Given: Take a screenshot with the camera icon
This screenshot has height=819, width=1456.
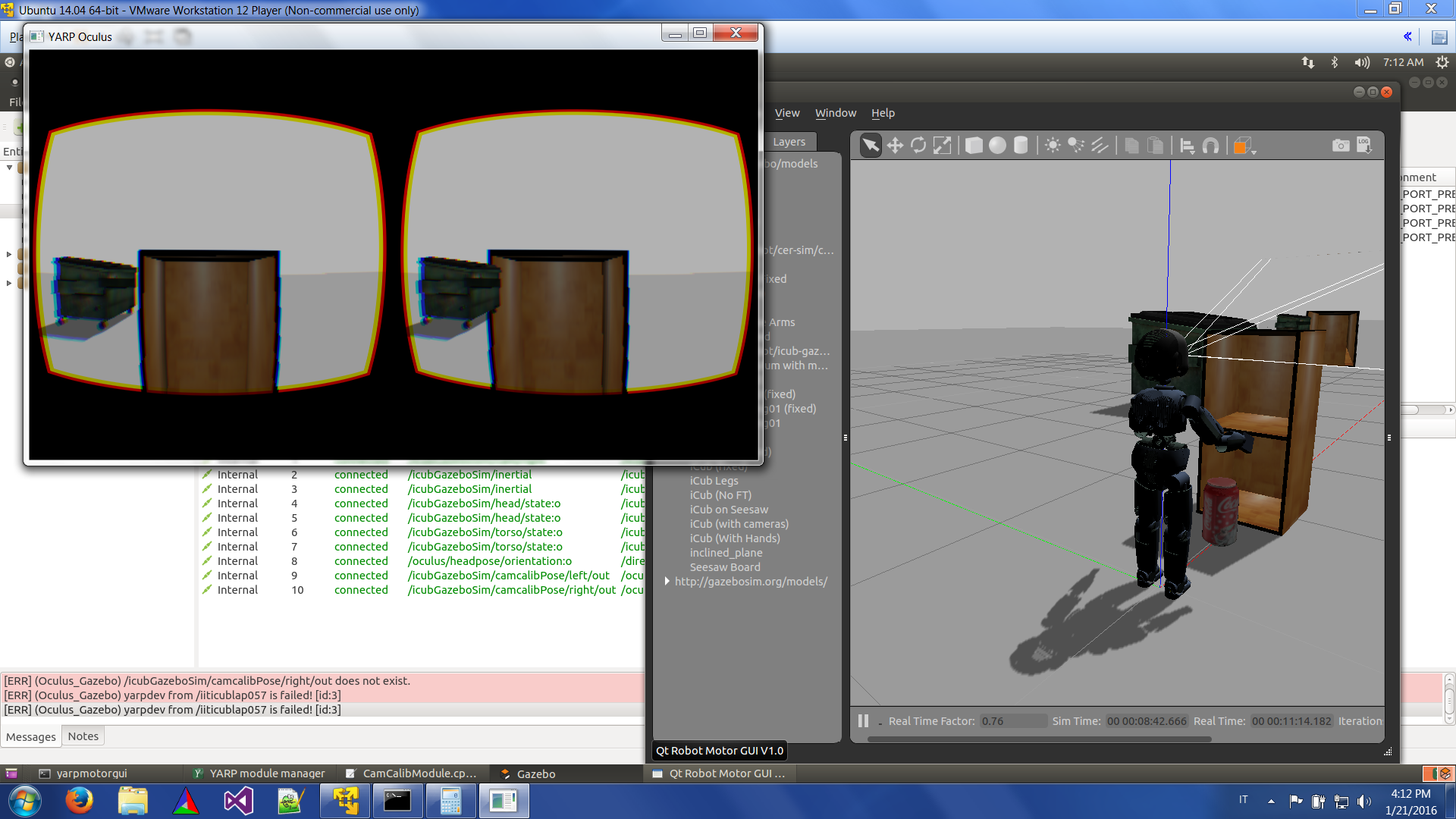Looking at the screenshot, I should 1341,146.
